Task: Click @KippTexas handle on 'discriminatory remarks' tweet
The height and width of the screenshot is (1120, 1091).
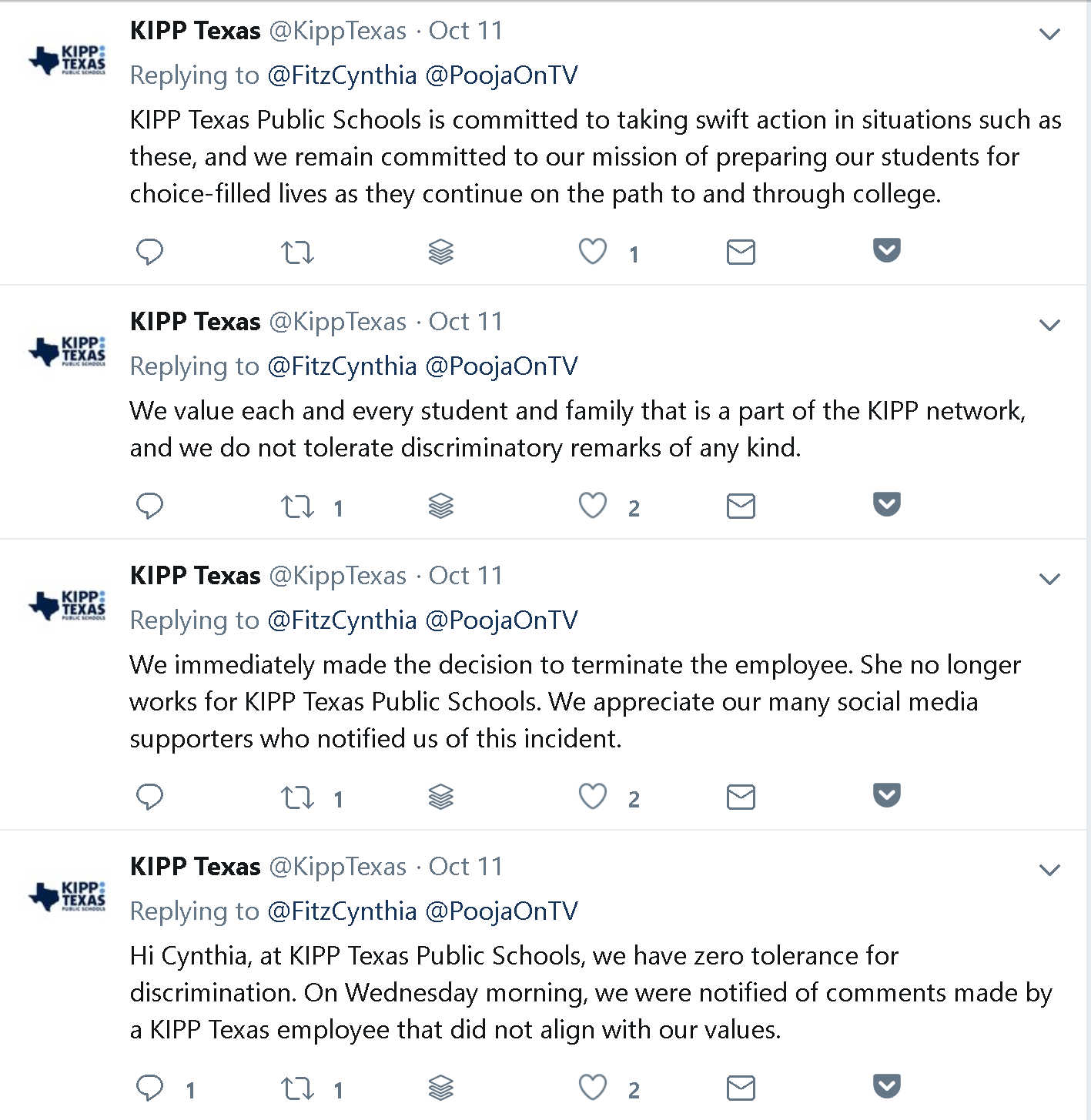Action: [x=337, y=322]
